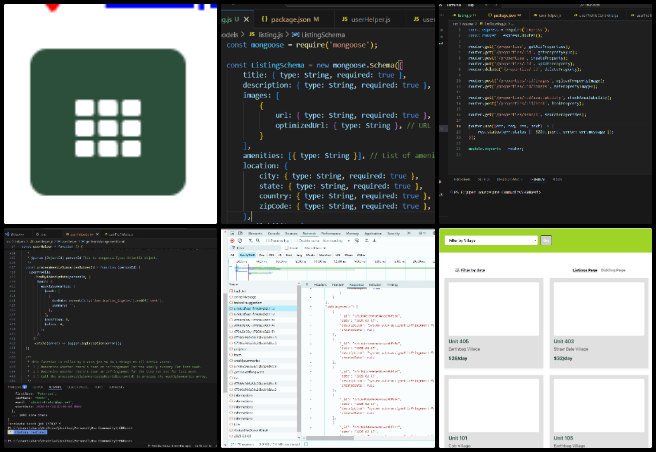This screenshot has width=656, height=452.
Task: Open the No throttling dropdown
Action: tap(337, 241)
